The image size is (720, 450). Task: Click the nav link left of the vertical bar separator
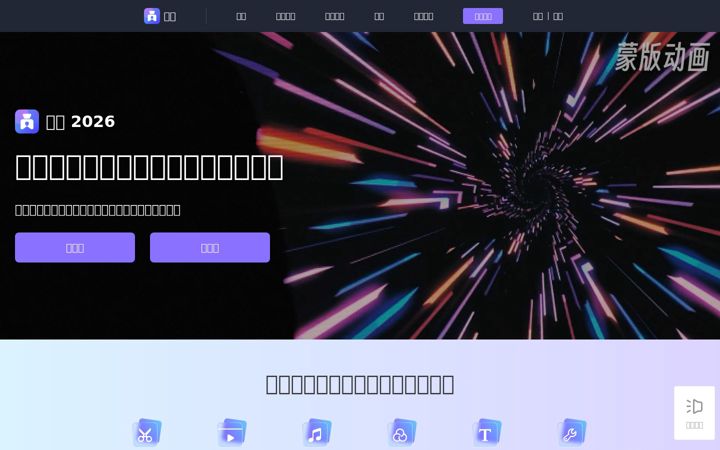click(538, 17)
